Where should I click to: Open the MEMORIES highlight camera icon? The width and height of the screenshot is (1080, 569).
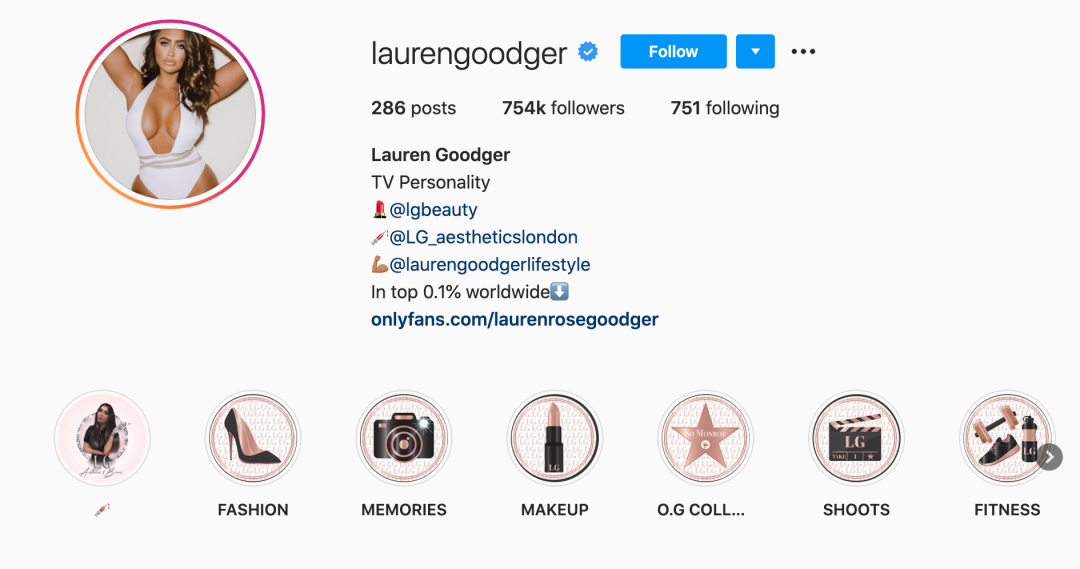pyautogui.click(x=404, y=438)
